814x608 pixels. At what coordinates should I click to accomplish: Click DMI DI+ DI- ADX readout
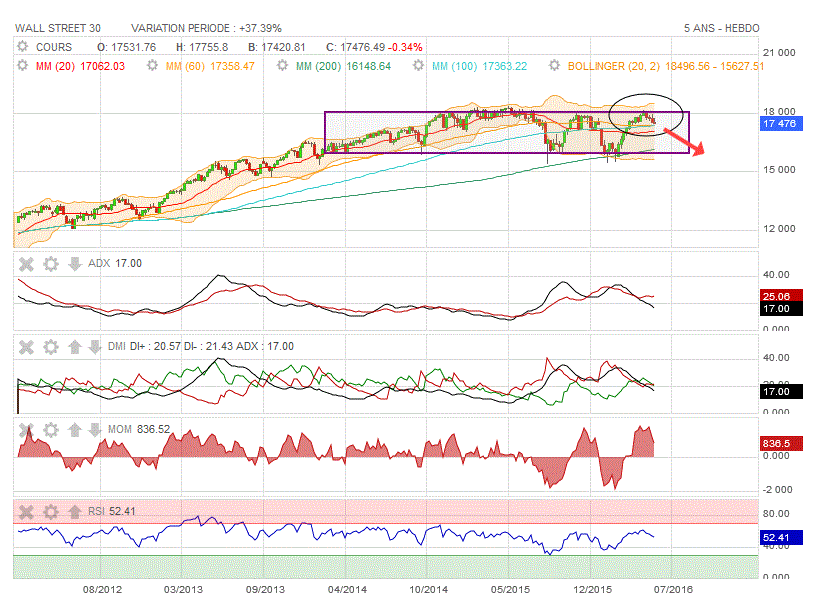pyautogui.click(x=201, y=346)
